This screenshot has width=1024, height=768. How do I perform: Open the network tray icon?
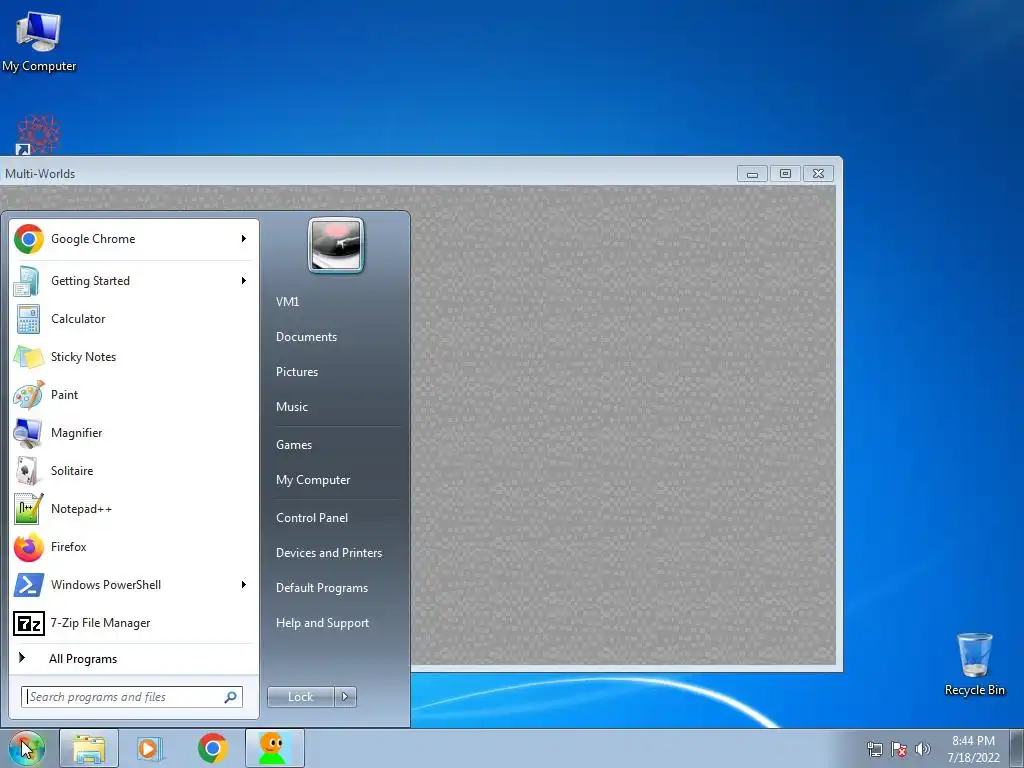tap(874, 749)
